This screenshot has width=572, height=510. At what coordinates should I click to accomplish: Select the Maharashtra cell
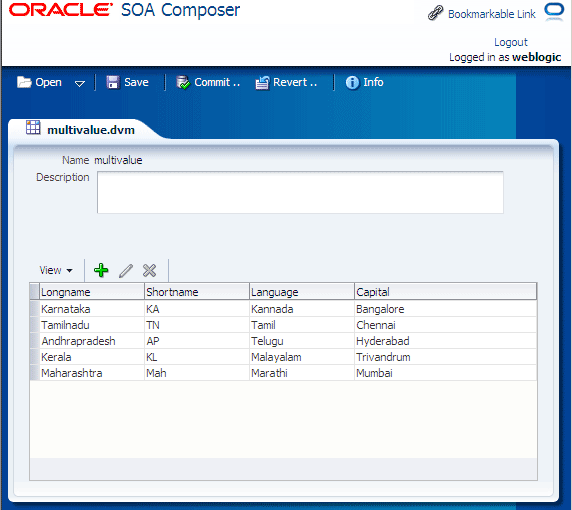[92, 373]
